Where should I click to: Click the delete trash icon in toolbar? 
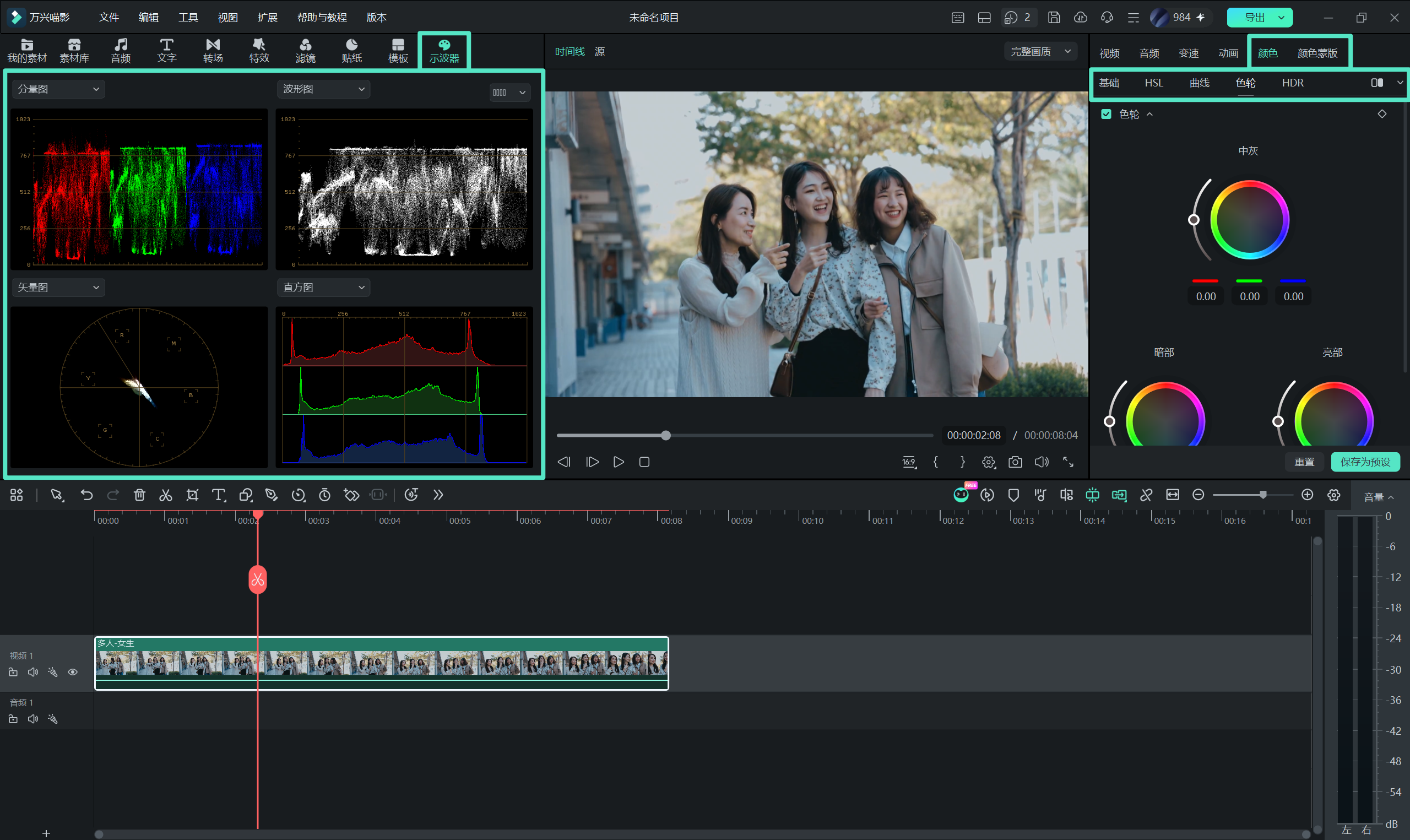point(139,495)
